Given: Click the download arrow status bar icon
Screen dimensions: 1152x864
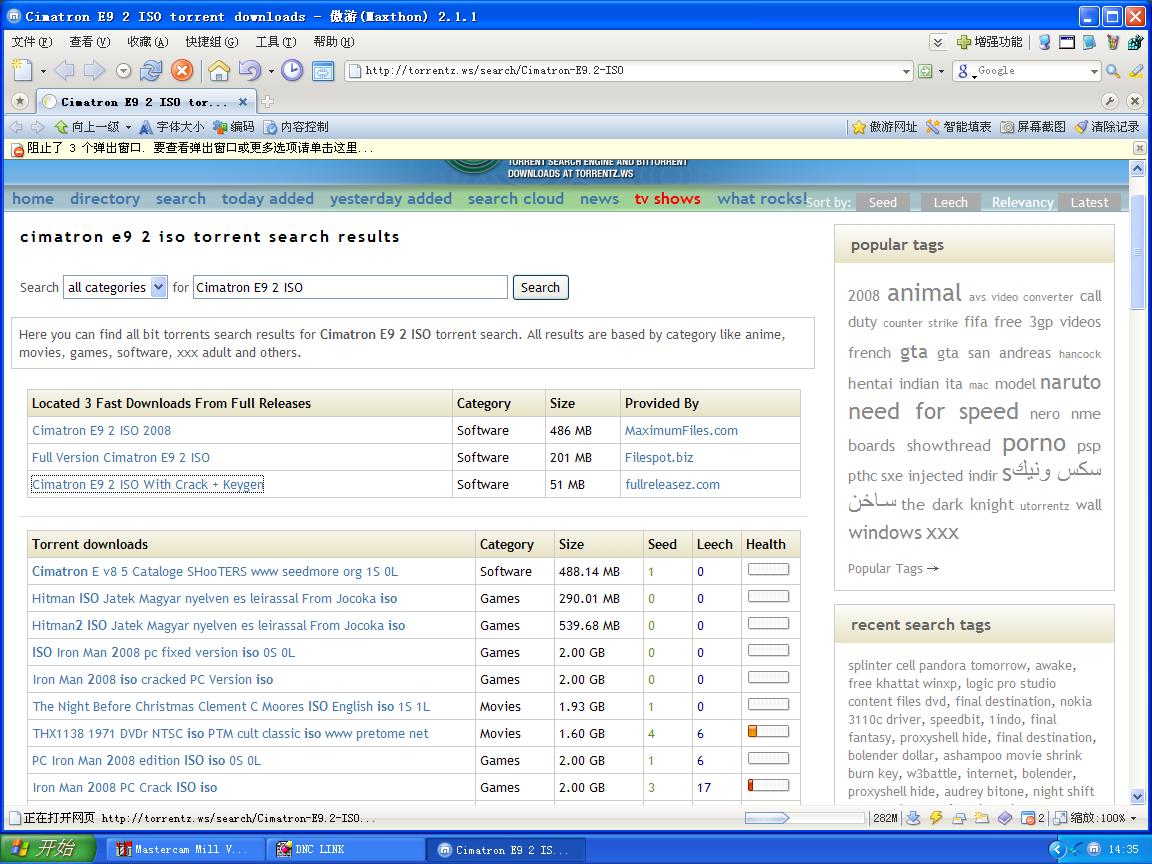Looking at the screenshot, I should click(913, 818).
